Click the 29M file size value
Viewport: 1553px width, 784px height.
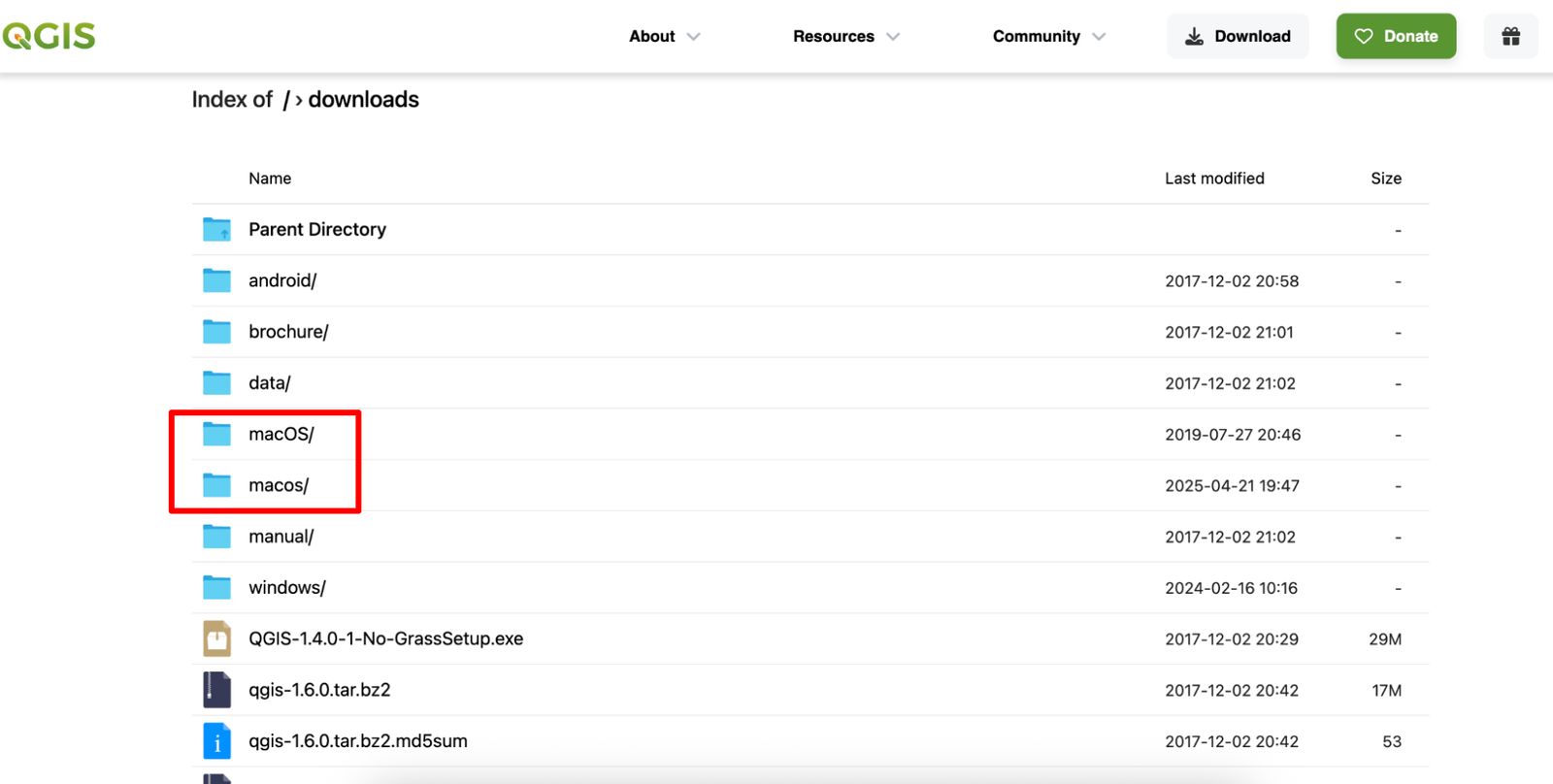click(x=1385, y=639)
